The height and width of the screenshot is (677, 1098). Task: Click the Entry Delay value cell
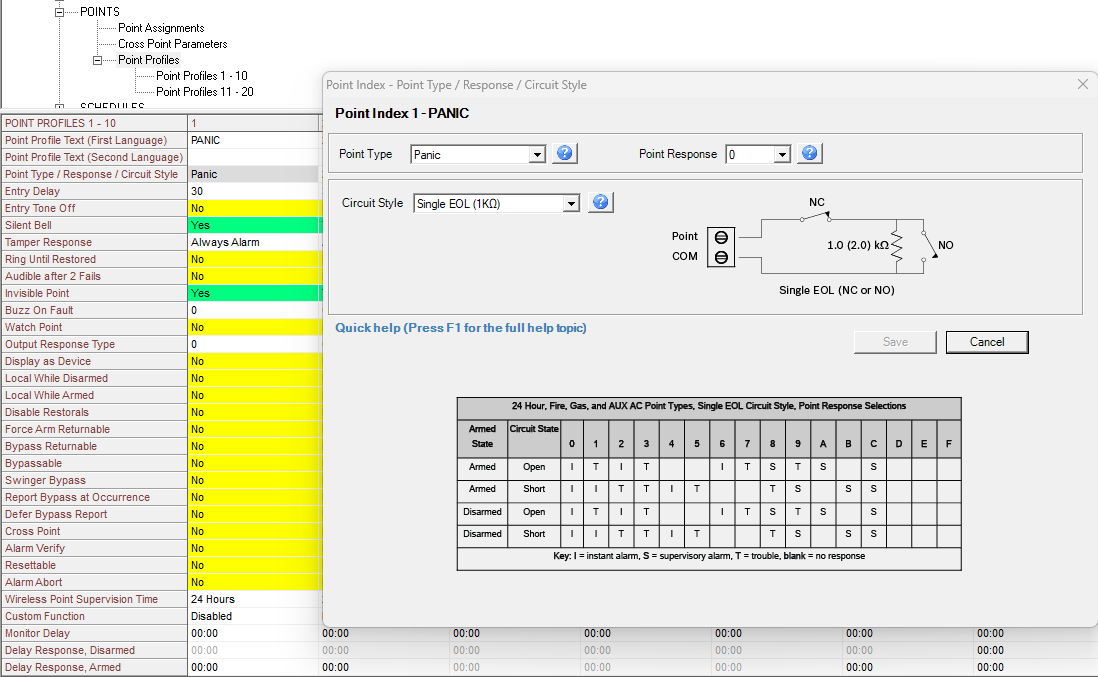tap(253, 191)
